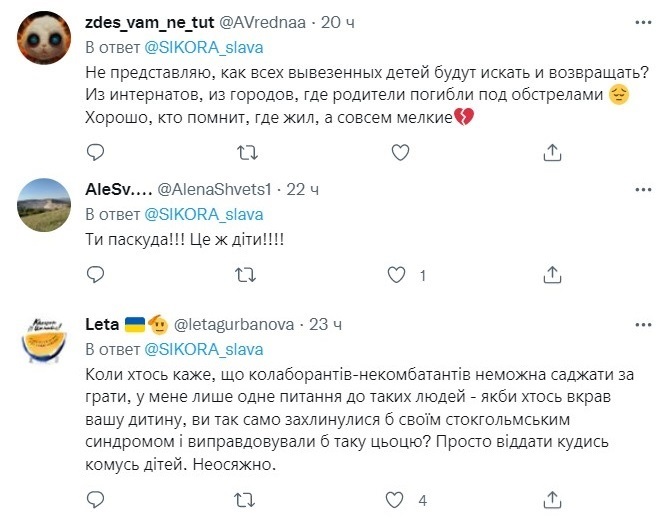Screen dimensions: 668x525
Task: Open more options for Leta's tweet
Action: [x=639, y=324]
